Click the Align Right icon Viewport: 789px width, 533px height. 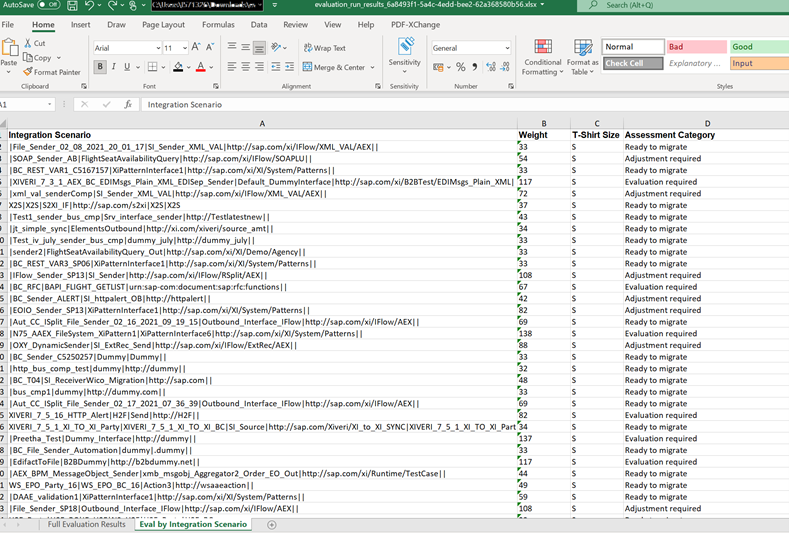tap(259, 66)
